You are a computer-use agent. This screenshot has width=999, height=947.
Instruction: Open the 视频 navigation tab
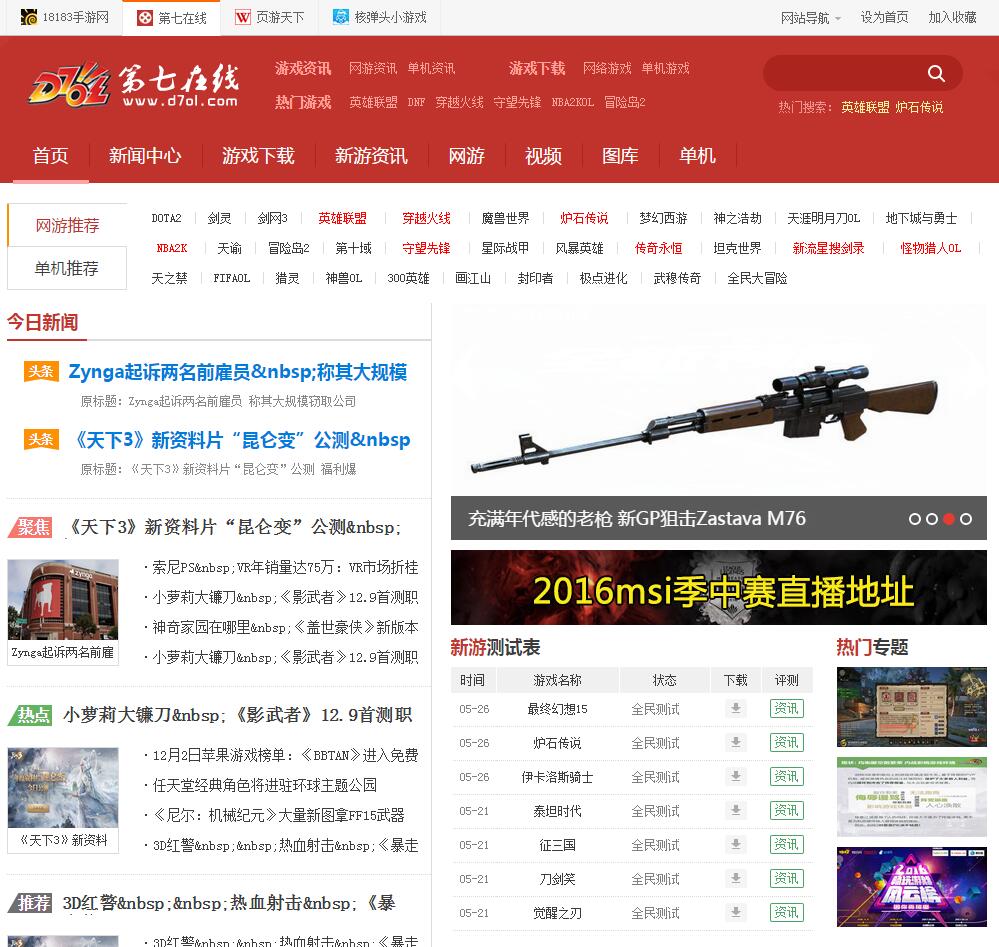543,155
